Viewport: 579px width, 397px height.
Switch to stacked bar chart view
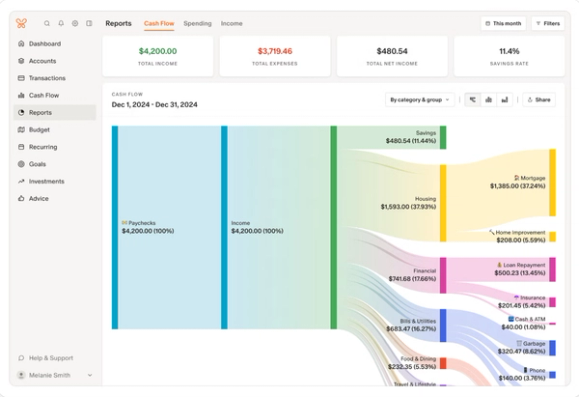(x=504, y=100)
